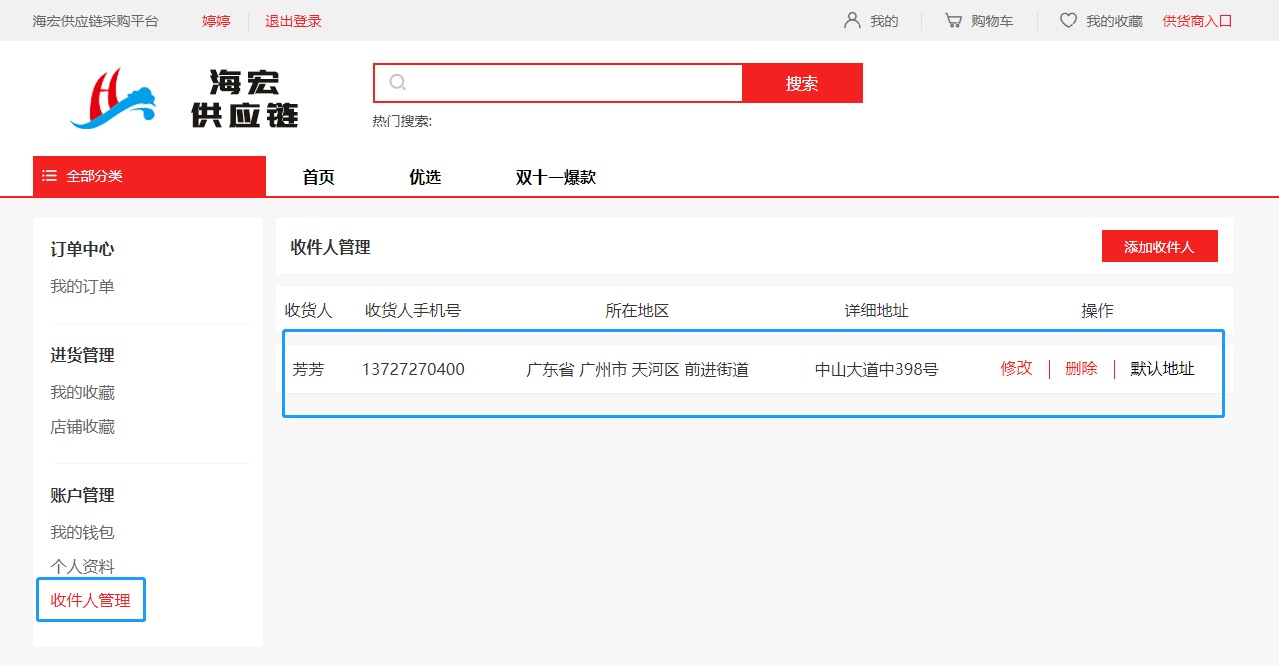
Task: Click the 进货管理 sidebar heading
Action: point(82,355)
